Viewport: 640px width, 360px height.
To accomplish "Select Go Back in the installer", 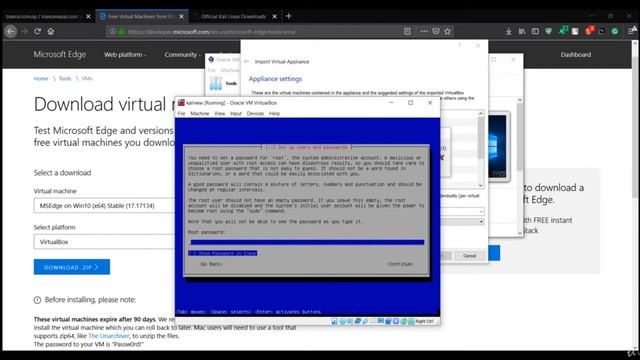I will point(211,264).
